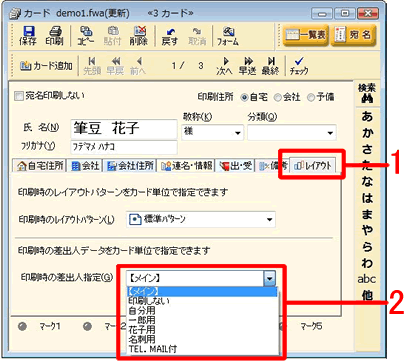Delete card with 削除 icon
This screenshot has height=361, width=404.
[x=139, y=36]
